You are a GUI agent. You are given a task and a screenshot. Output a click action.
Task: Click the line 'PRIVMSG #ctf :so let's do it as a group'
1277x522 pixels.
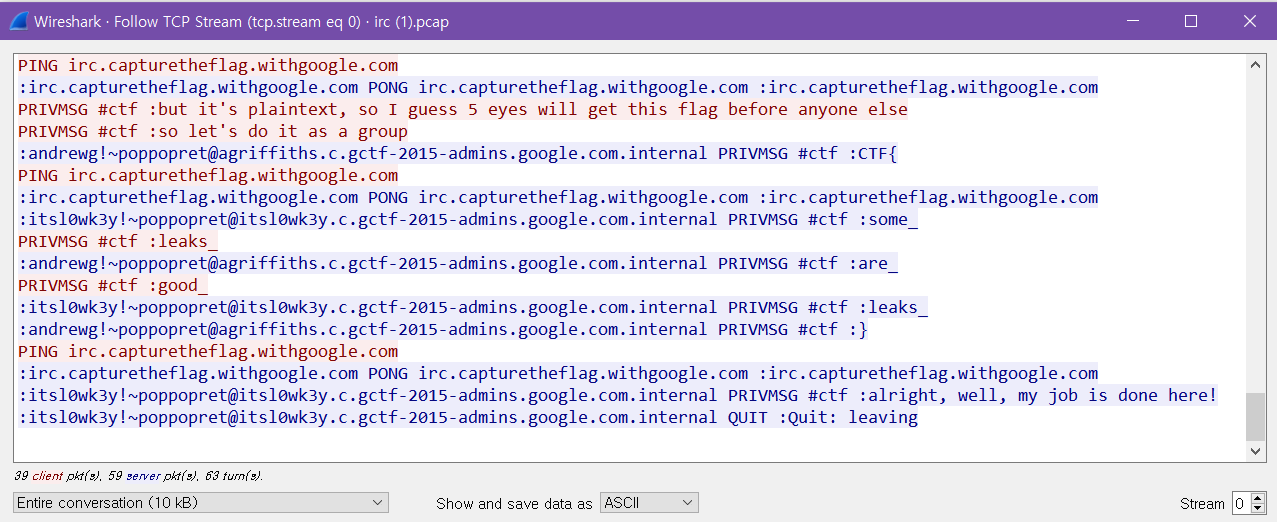(x=213, y=132)
